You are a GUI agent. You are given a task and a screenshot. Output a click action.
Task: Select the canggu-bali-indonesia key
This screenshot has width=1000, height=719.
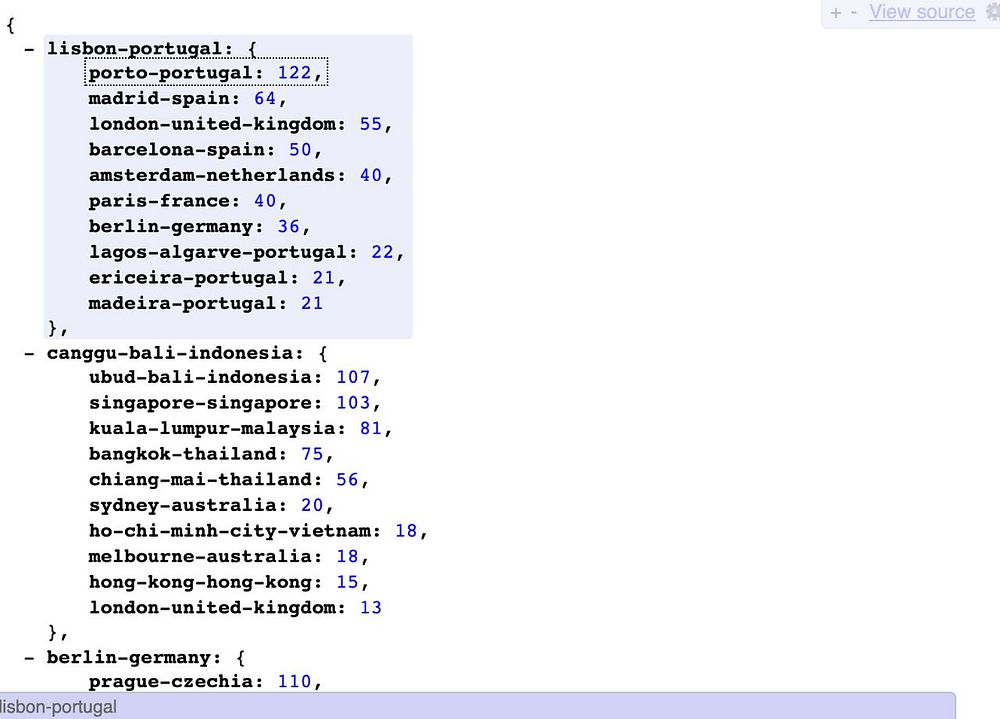pos(170,353)
